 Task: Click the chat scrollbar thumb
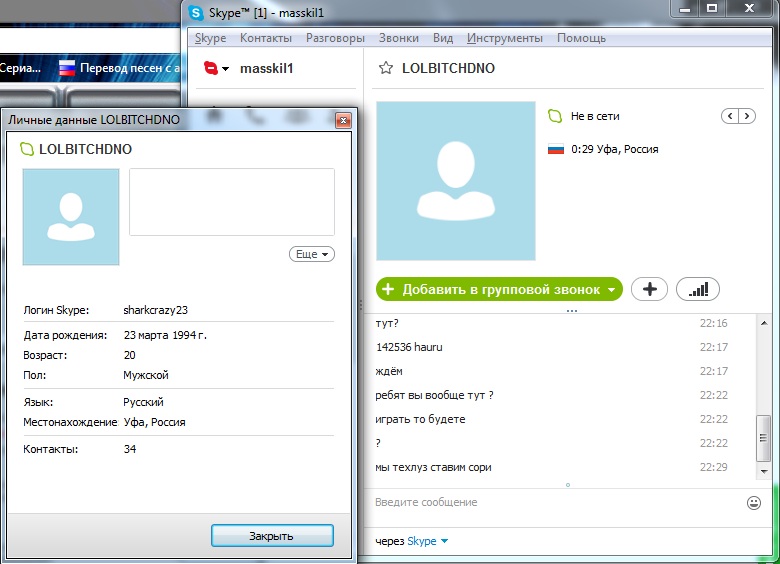764,438
